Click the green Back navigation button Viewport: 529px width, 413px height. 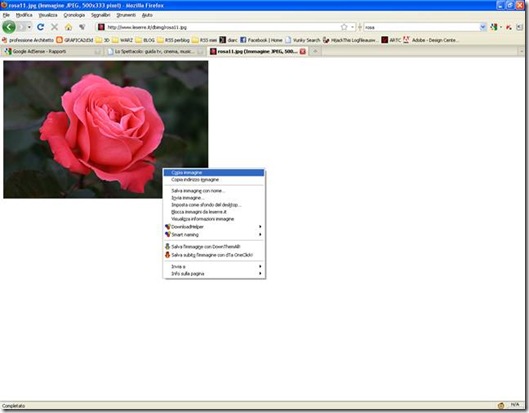(9, 27)
